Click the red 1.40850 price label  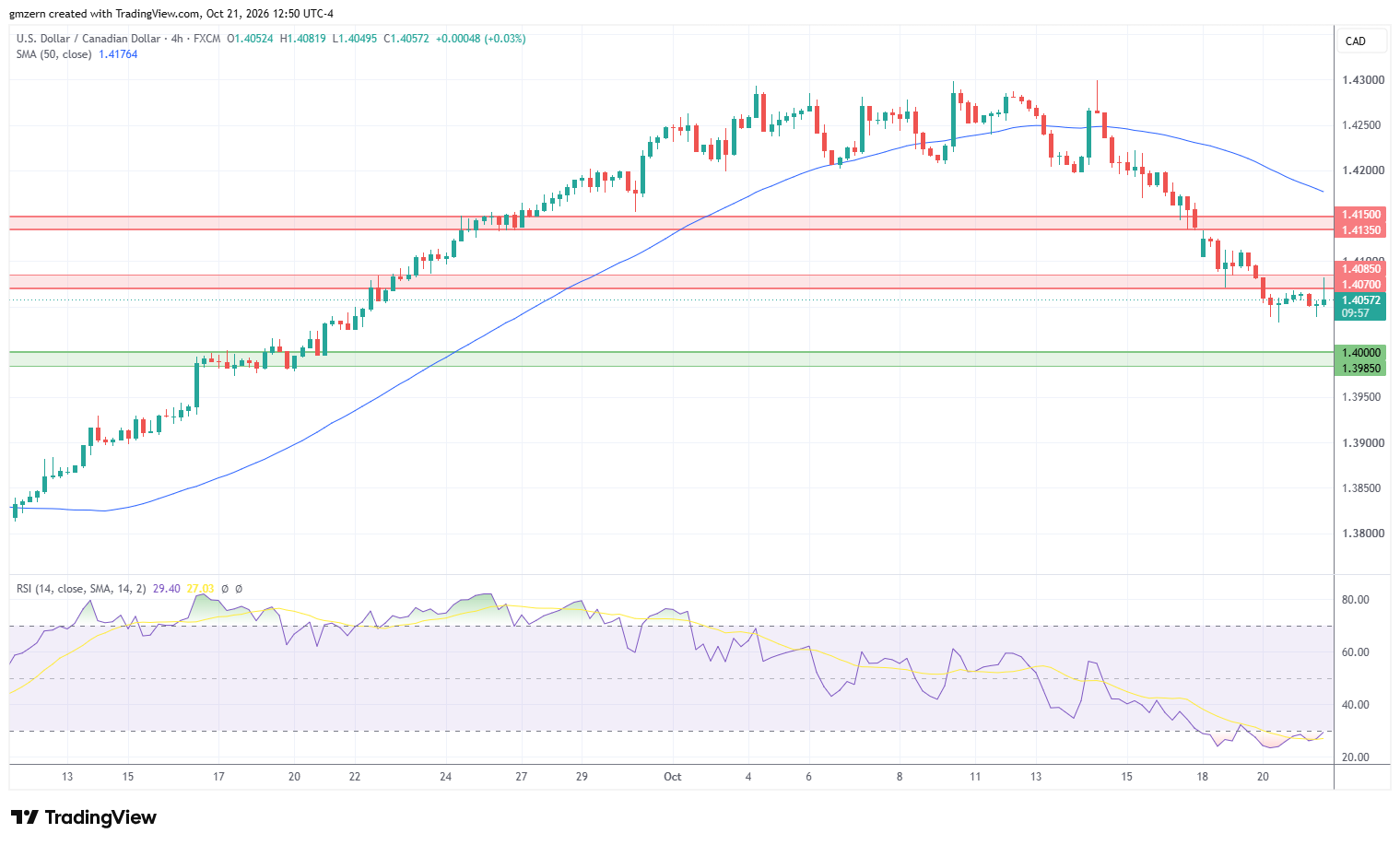pyautogui.click(x=1360, y=269)
